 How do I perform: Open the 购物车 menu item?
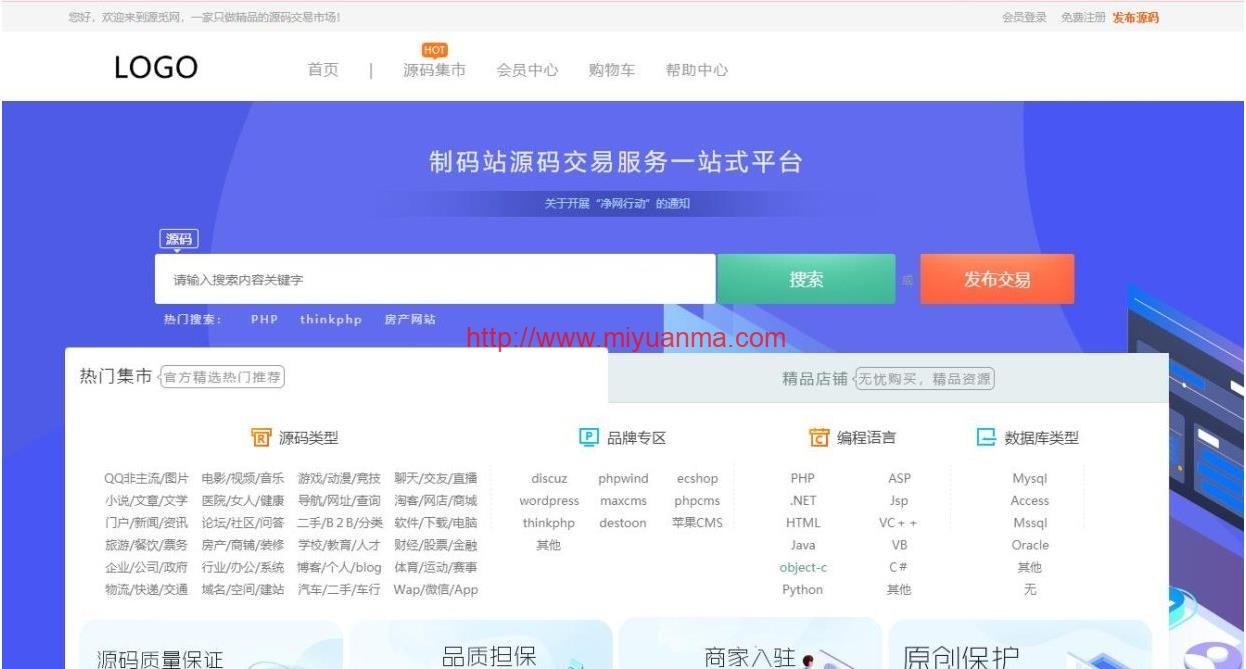tap(612, 70)
